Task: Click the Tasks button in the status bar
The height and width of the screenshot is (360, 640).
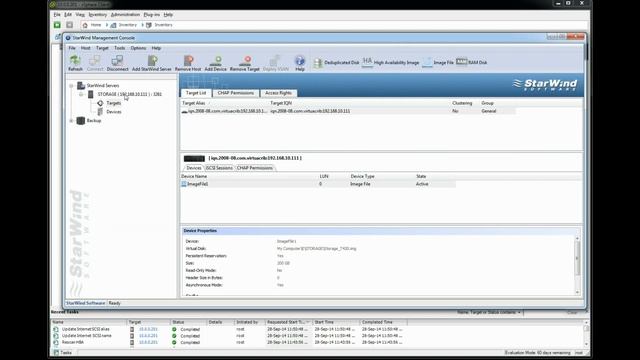Action: pyautogui.click(x=63, y=352)
